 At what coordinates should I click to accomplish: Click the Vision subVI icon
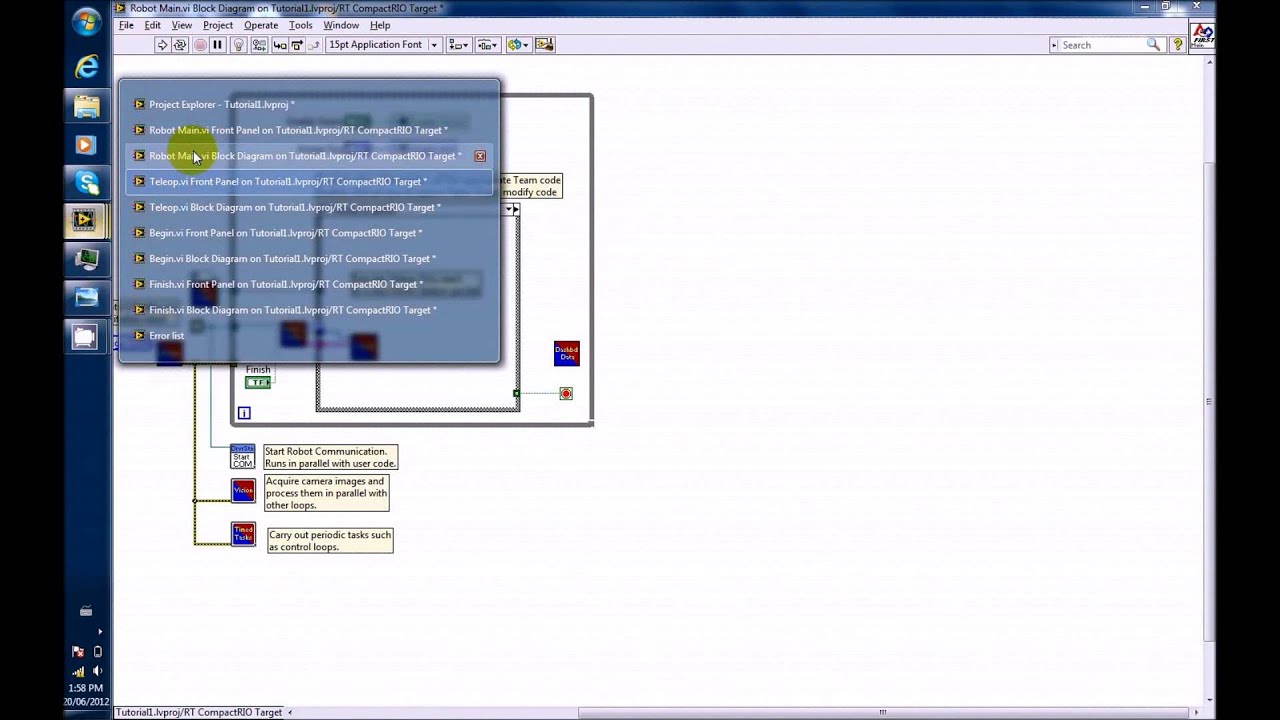(x=243, y=491)
